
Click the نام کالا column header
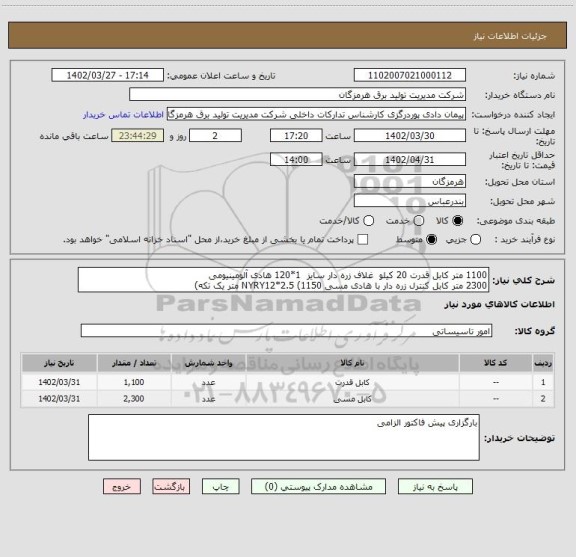tap(352, 363)
